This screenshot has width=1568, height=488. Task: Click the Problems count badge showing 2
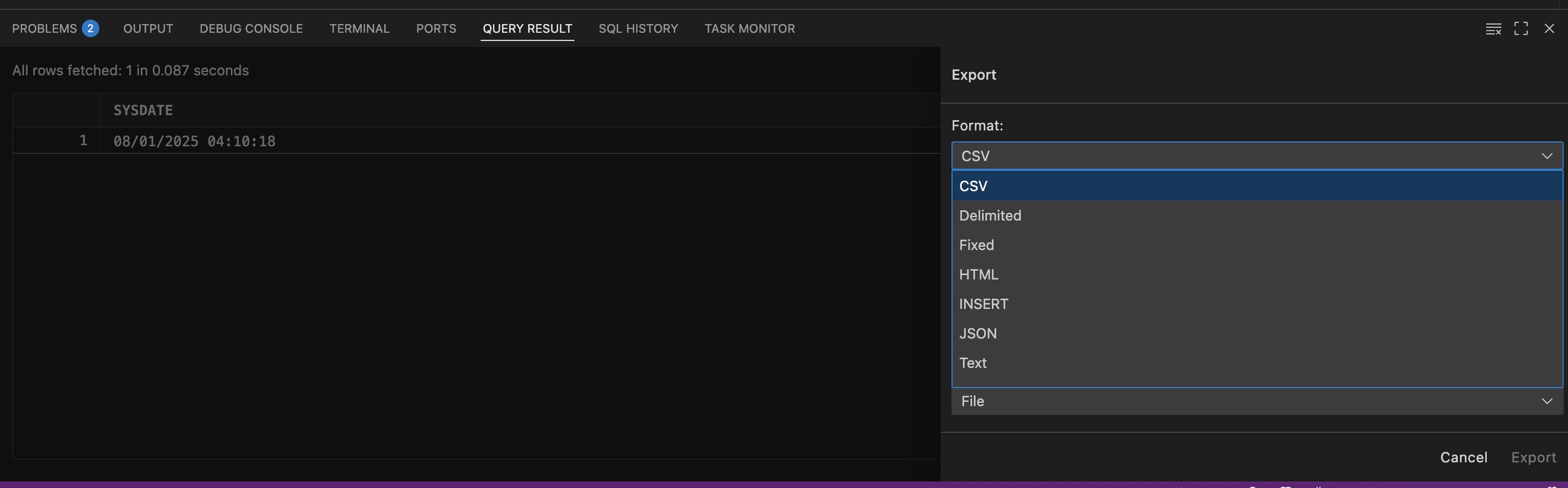pos(90,28)
